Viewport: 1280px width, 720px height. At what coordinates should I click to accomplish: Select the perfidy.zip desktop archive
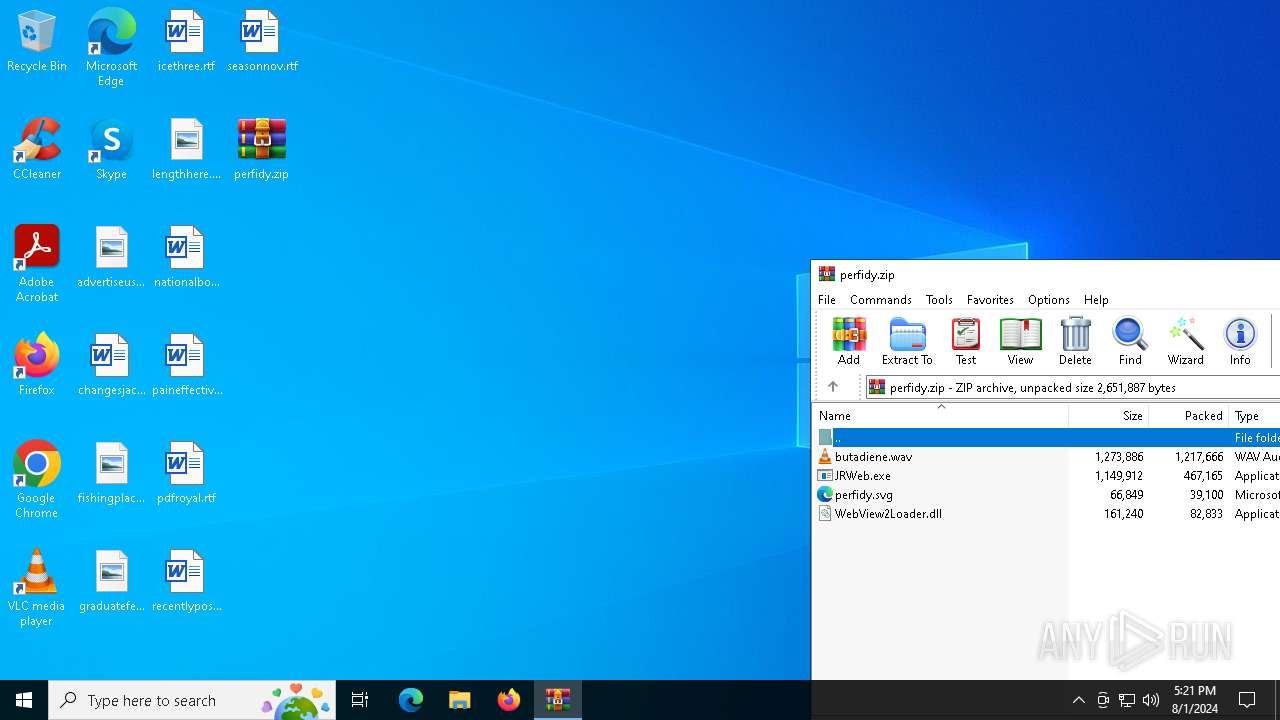(x=261, y=149)
